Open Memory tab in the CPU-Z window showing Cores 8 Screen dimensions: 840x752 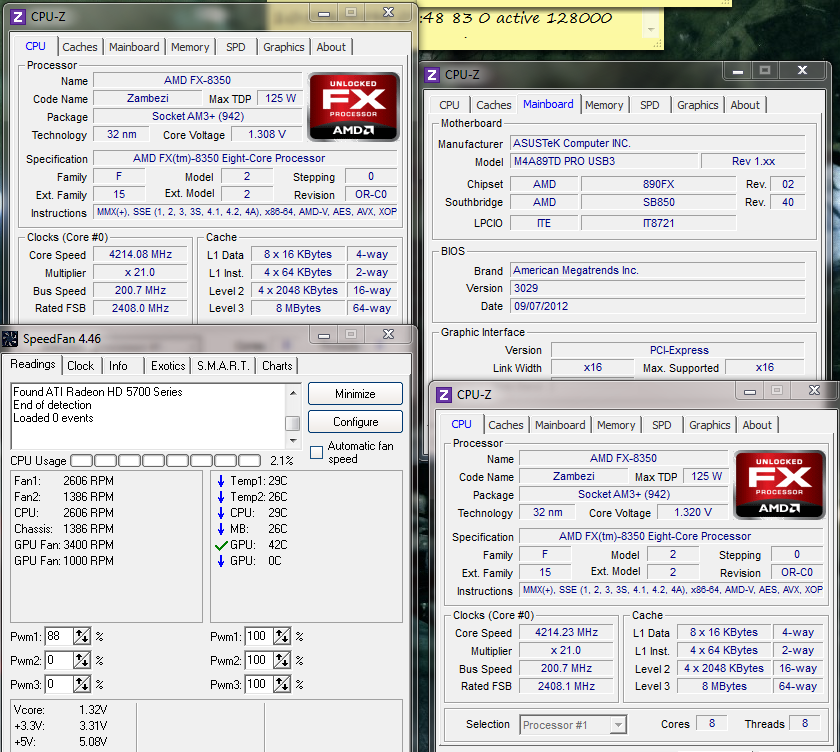coord(616,425)
